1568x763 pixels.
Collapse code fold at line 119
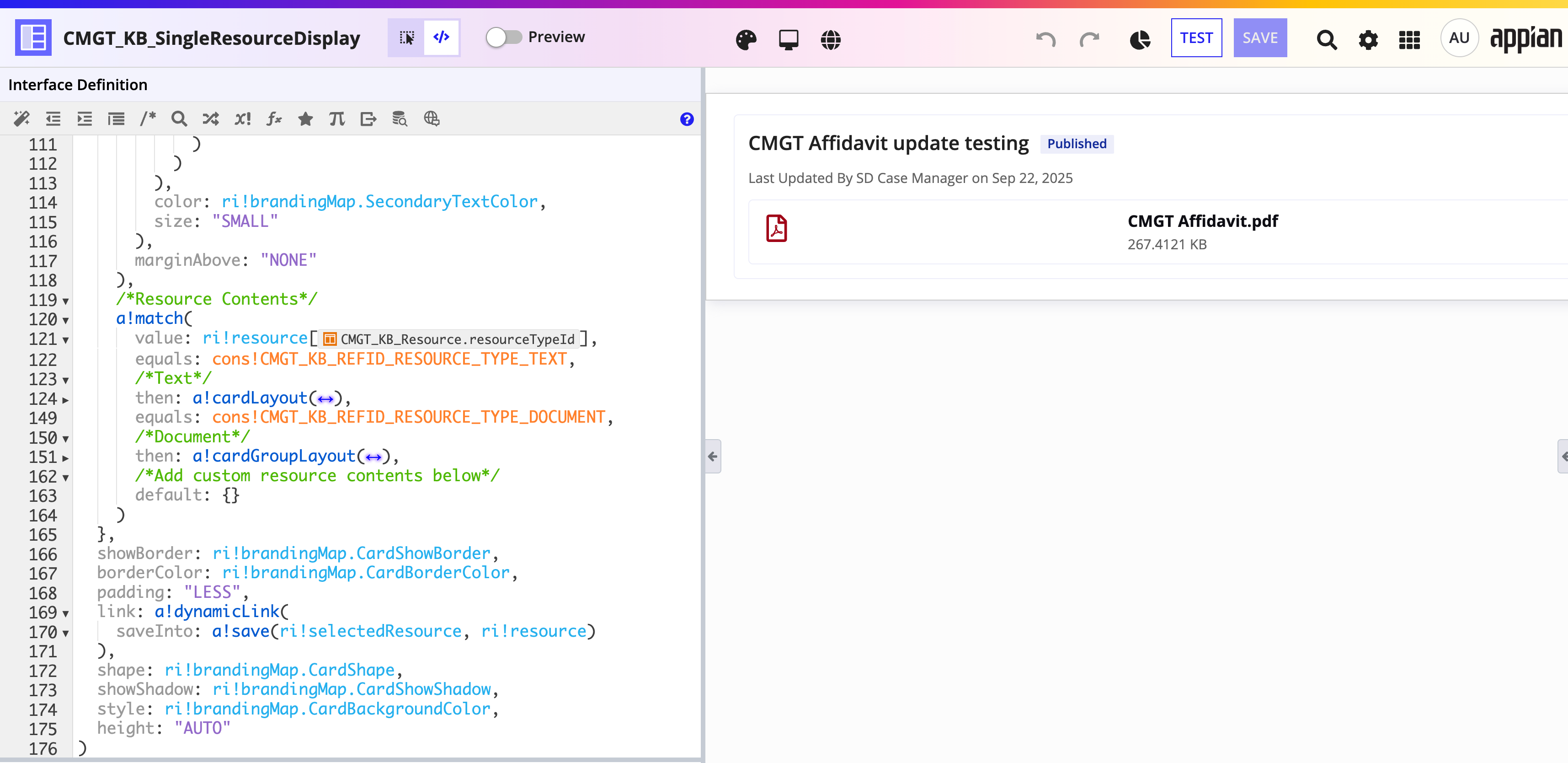(65, 301)
